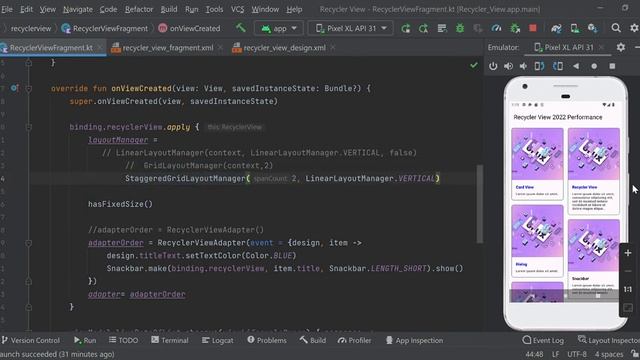Viewport: 640px width, 360px height.
Task: Rotate emulator left icon
Action: click(539, 66)
